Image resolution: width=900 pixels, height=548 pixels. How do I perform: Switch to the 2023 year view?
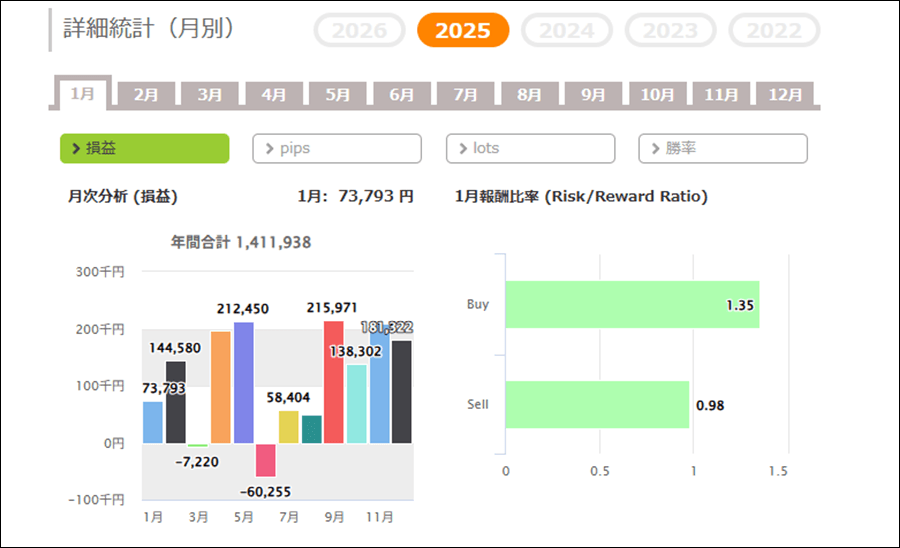coord(671,30)
